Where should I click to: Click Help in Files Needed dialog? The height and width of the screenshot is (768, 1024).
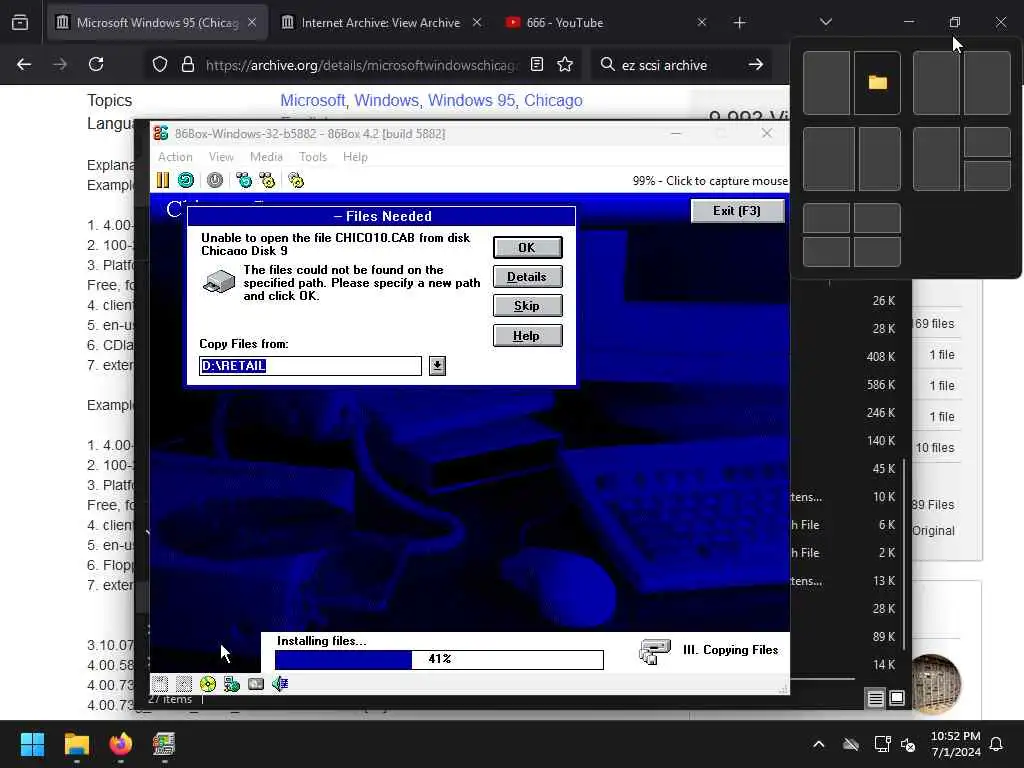tap(527, 336)
